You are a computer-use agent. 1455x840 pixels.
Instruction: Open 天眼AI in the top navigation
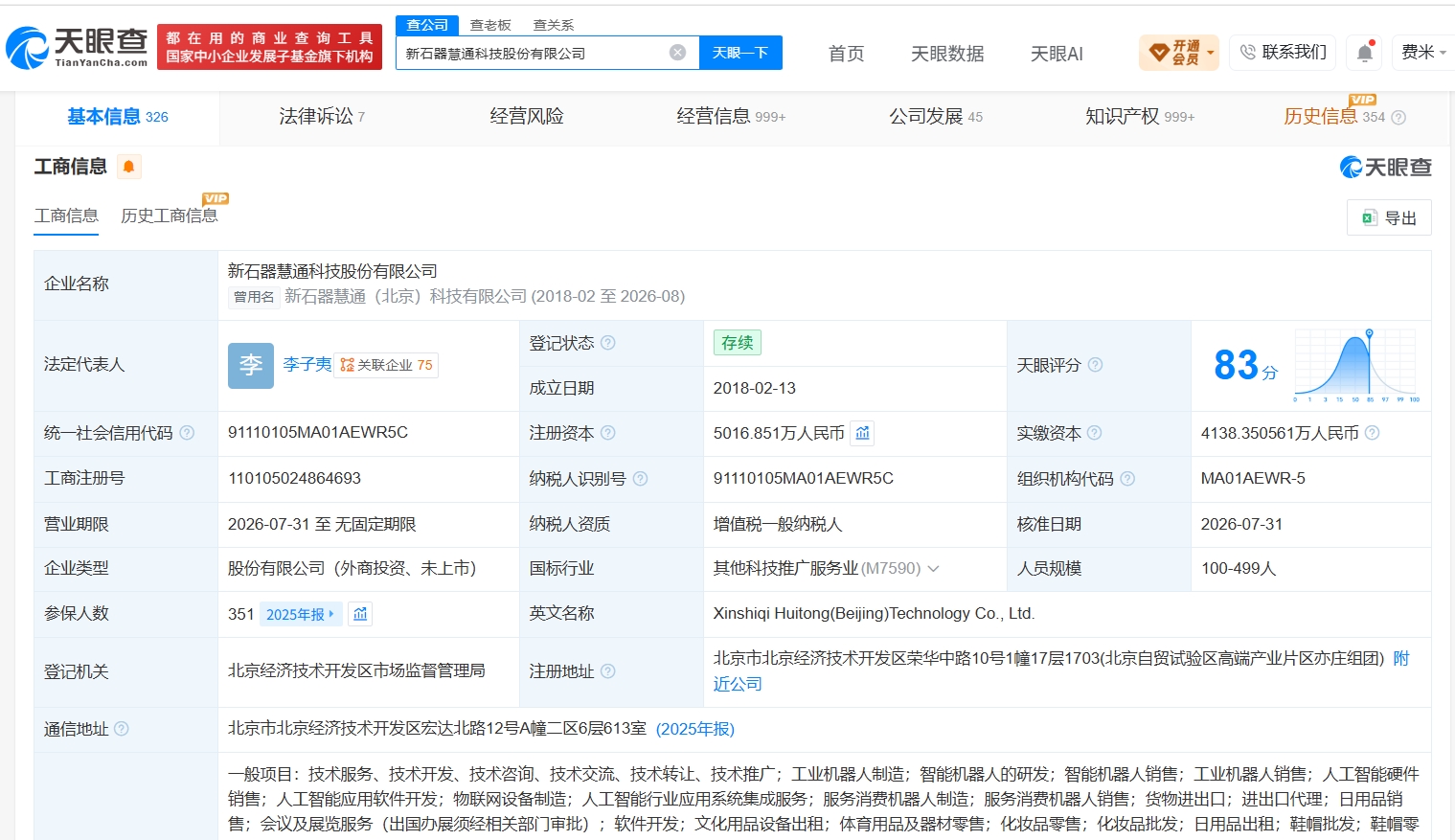[x=1057, y=54]
